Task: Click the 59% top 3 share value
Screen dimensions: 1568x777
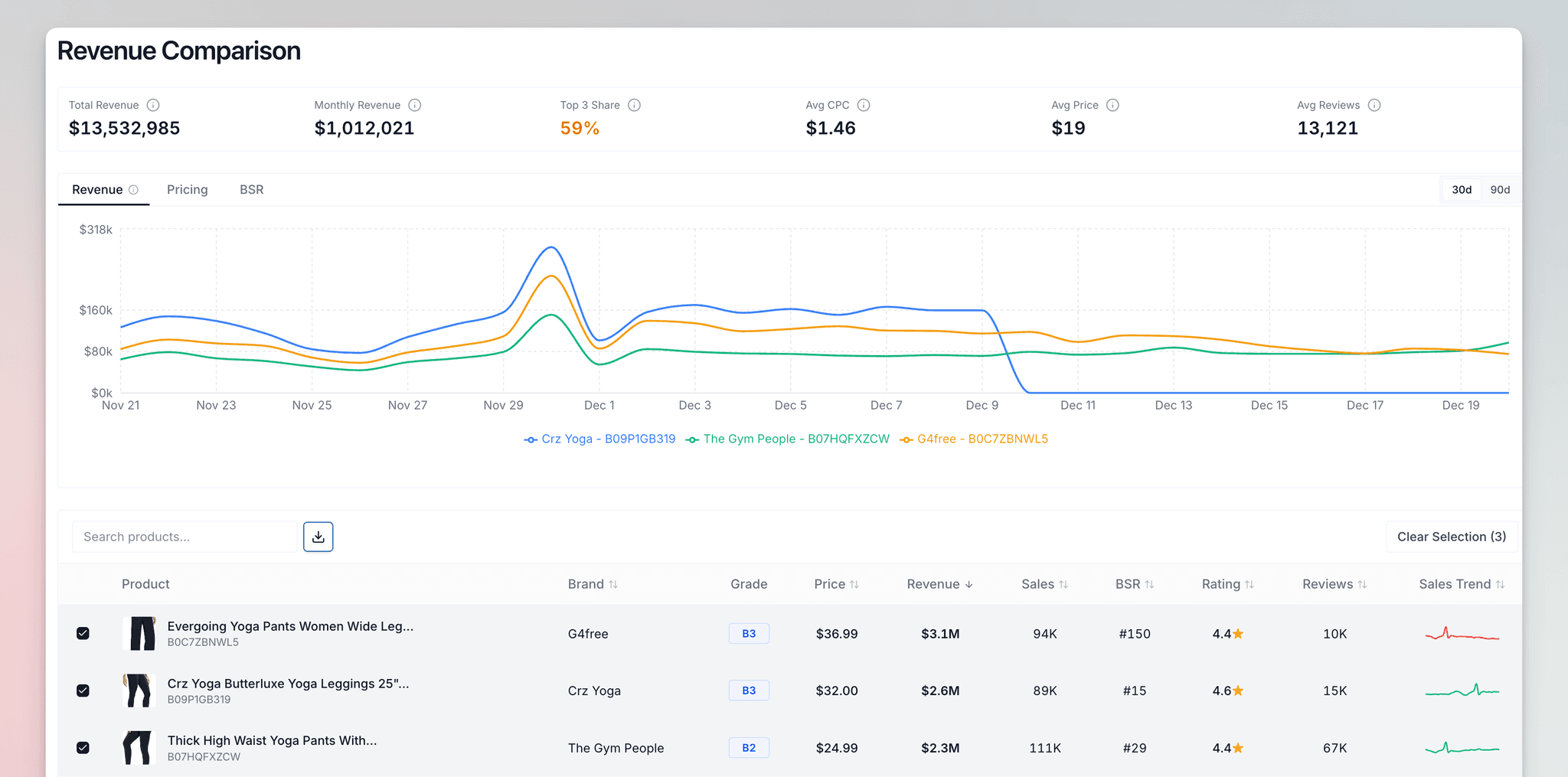Action: click(x=580, y=129)
